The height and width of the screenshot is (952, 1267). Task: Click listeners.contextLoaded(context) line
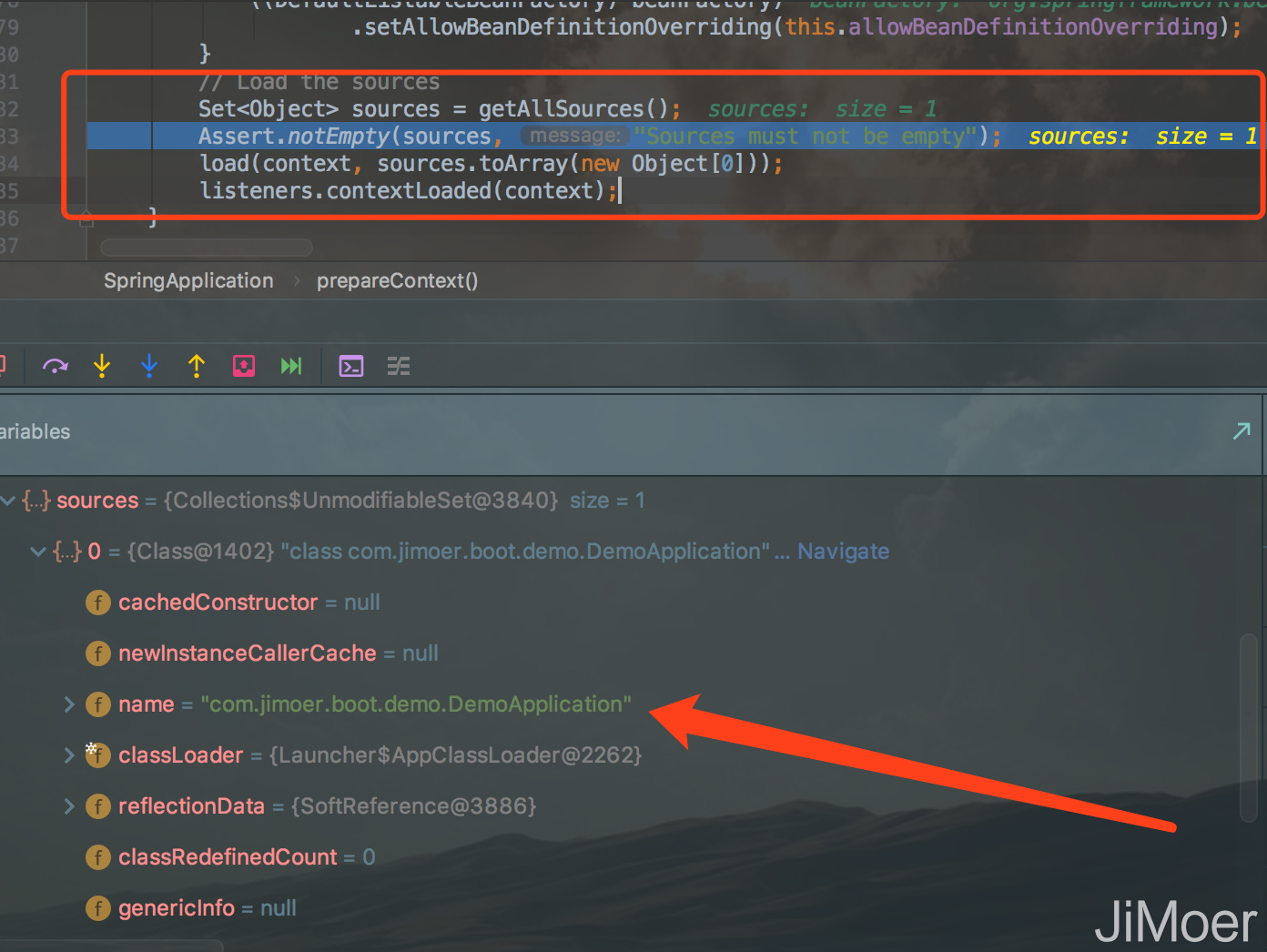(409, 191)
